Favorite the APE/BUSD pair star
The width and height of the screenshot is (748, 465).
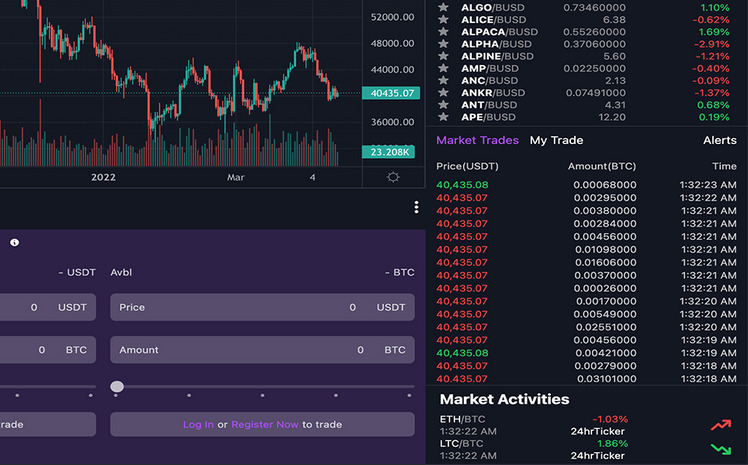(443, 117)
